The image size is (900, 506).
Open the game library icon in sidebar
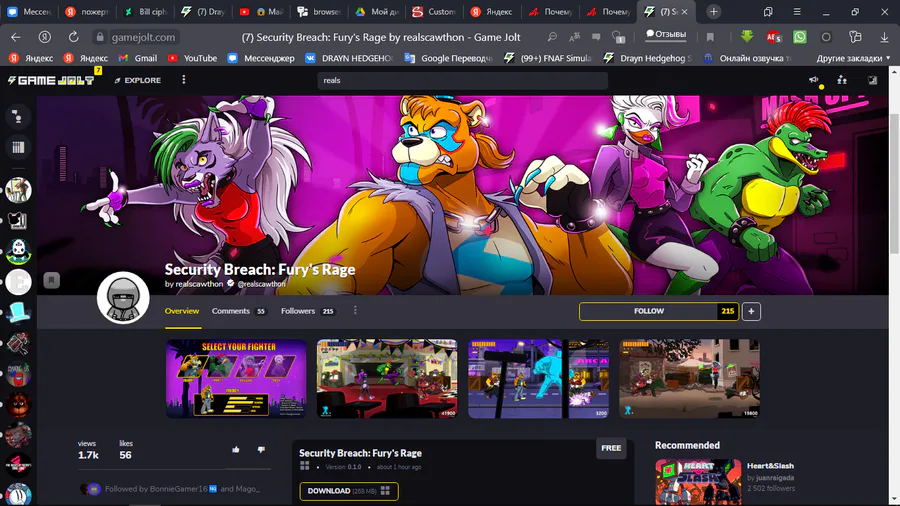(x=18, y=147)
